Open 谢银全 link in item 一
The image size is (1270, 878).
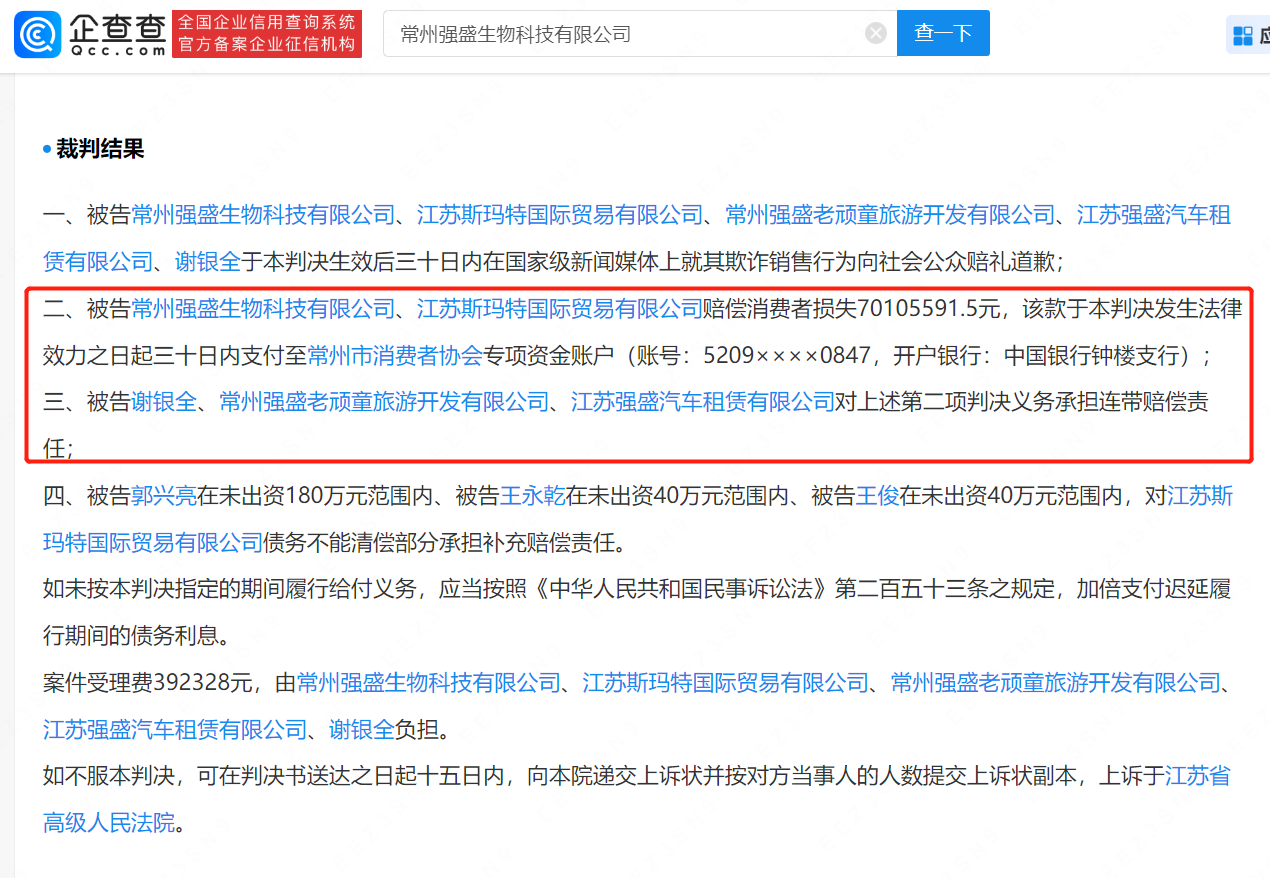pos(208,262)
